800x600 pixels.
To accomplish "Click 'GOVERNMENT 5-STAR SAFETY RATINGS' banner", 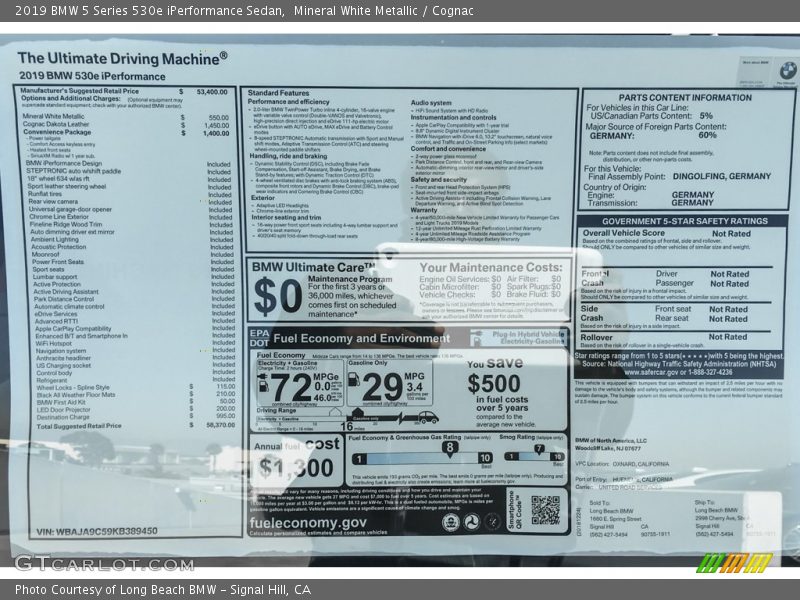I will coord(685,221).
